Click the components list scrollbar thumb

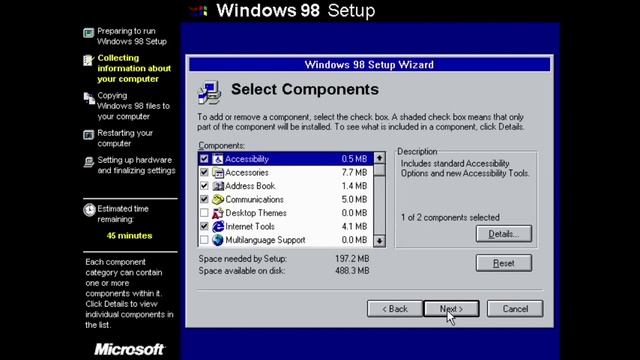tap(379, 170)
